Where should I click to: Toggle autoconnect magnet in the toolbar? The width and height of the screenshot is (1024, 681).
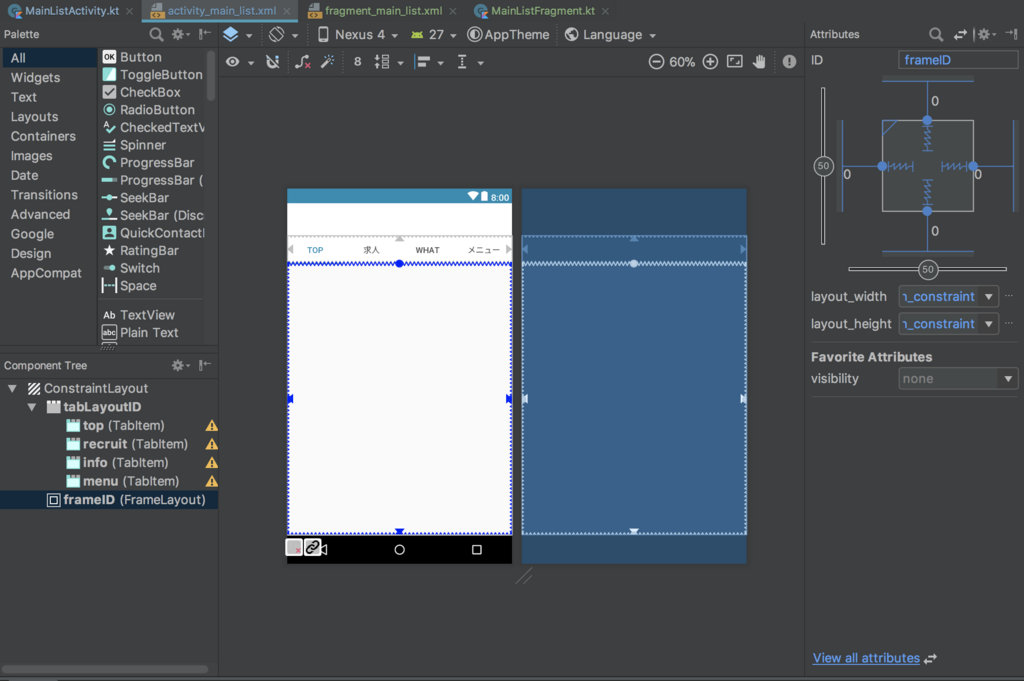[x=273, y=62]
